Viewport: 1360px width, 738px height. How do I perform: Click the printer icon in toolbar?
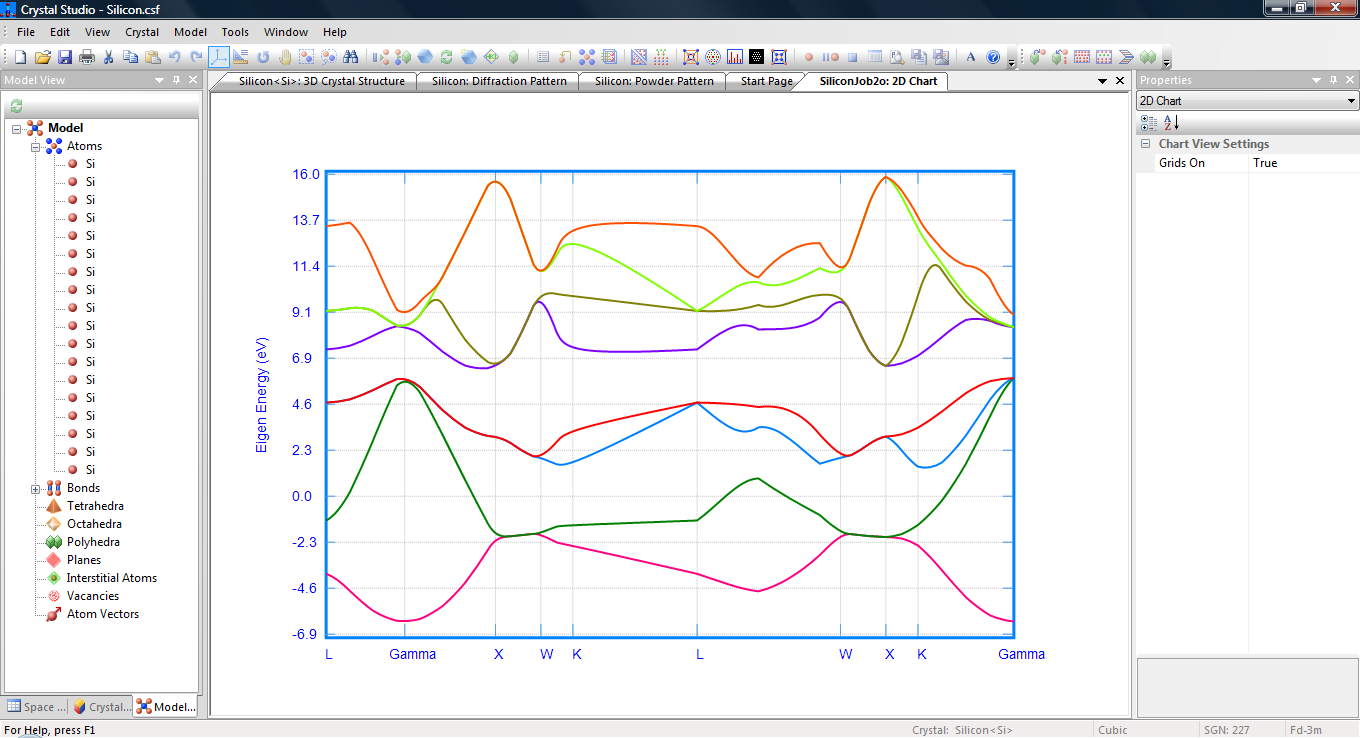pyautogui.click(x=87, y=57)
